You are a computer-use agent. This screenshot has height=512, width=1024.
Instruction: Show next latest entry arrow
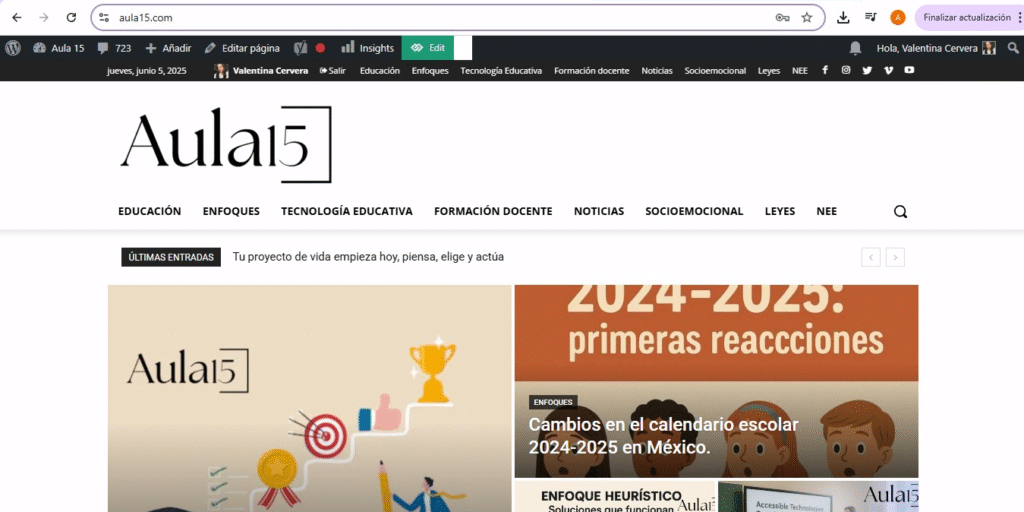tap(895, 257)
